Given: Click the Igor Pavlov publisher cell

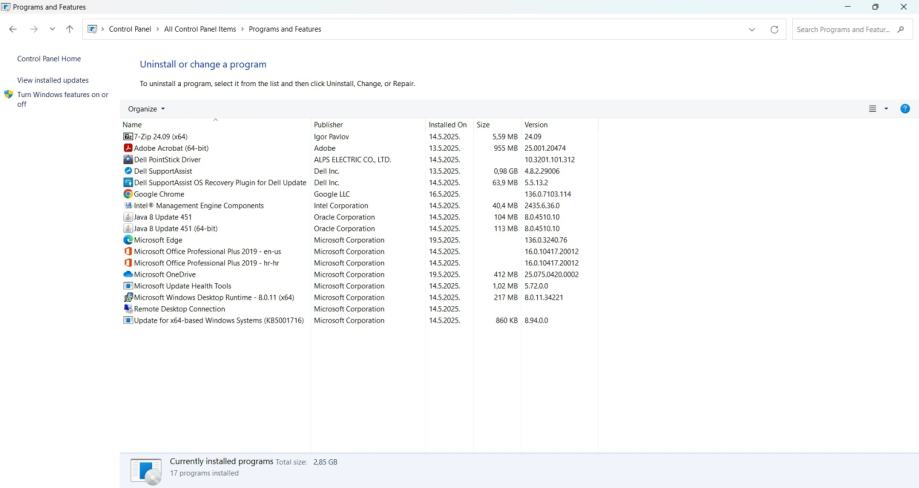Looking at the screenshot, I should coord(331,136).
